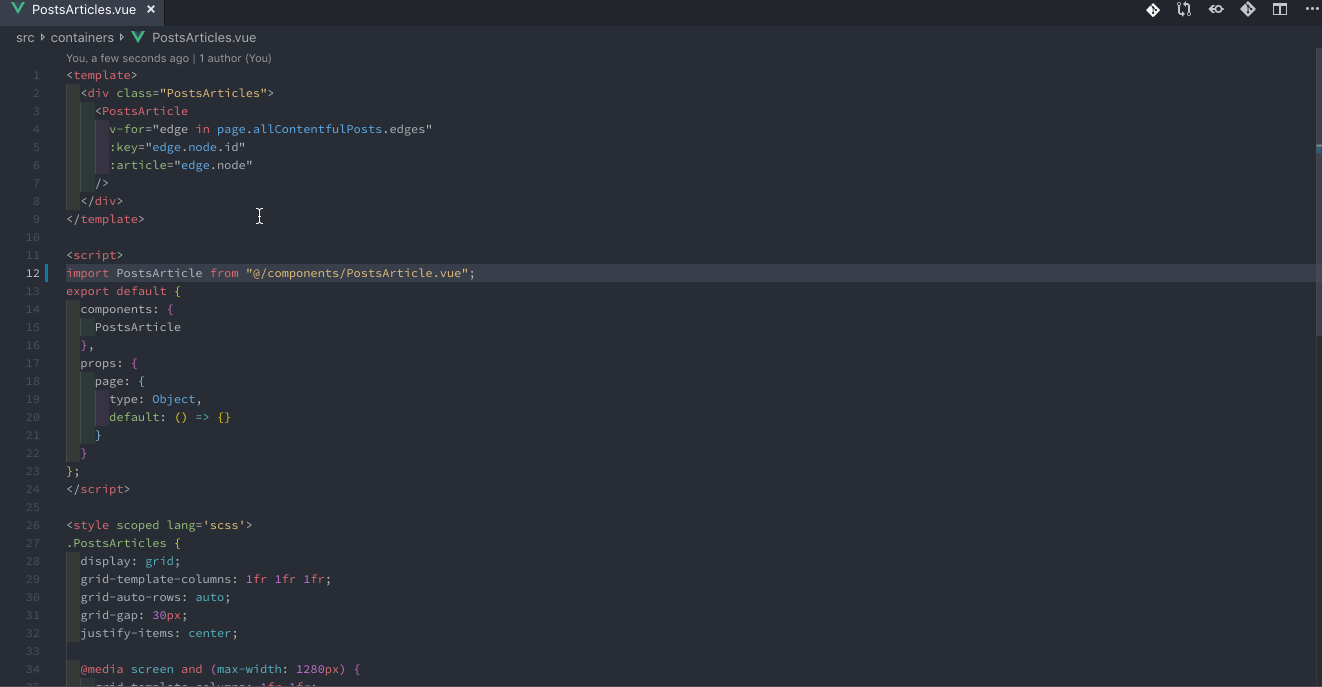This screenshot has width=1322, height=687.
Task: Click the "You, a few seconds ago" CodeLens
Action: 127,58
